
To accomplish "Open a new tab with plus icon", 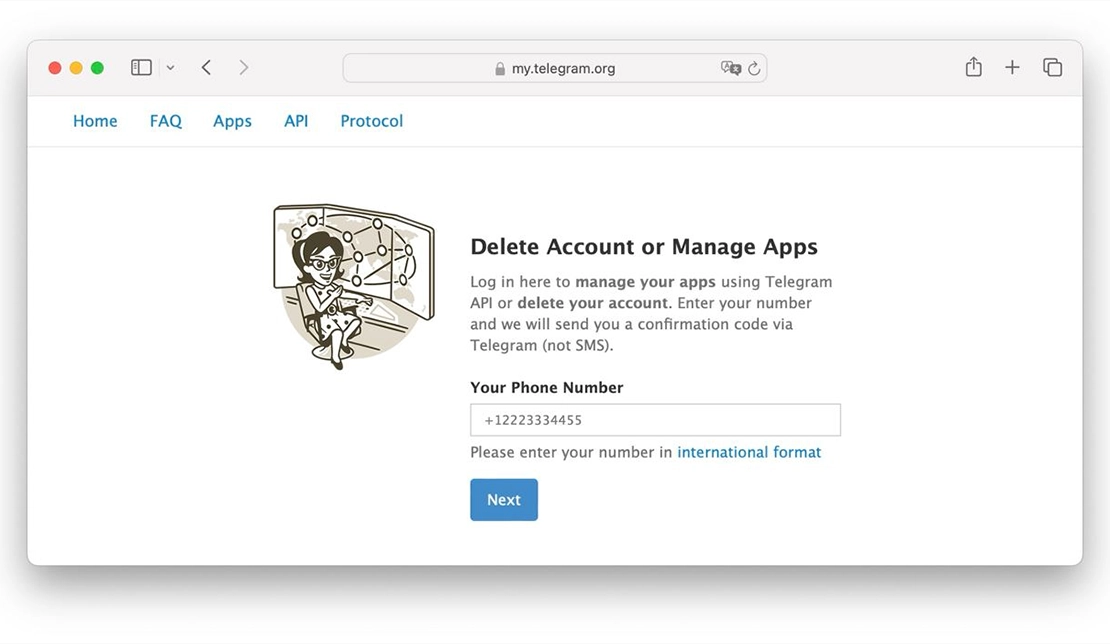I will (x=1012, y=67).
